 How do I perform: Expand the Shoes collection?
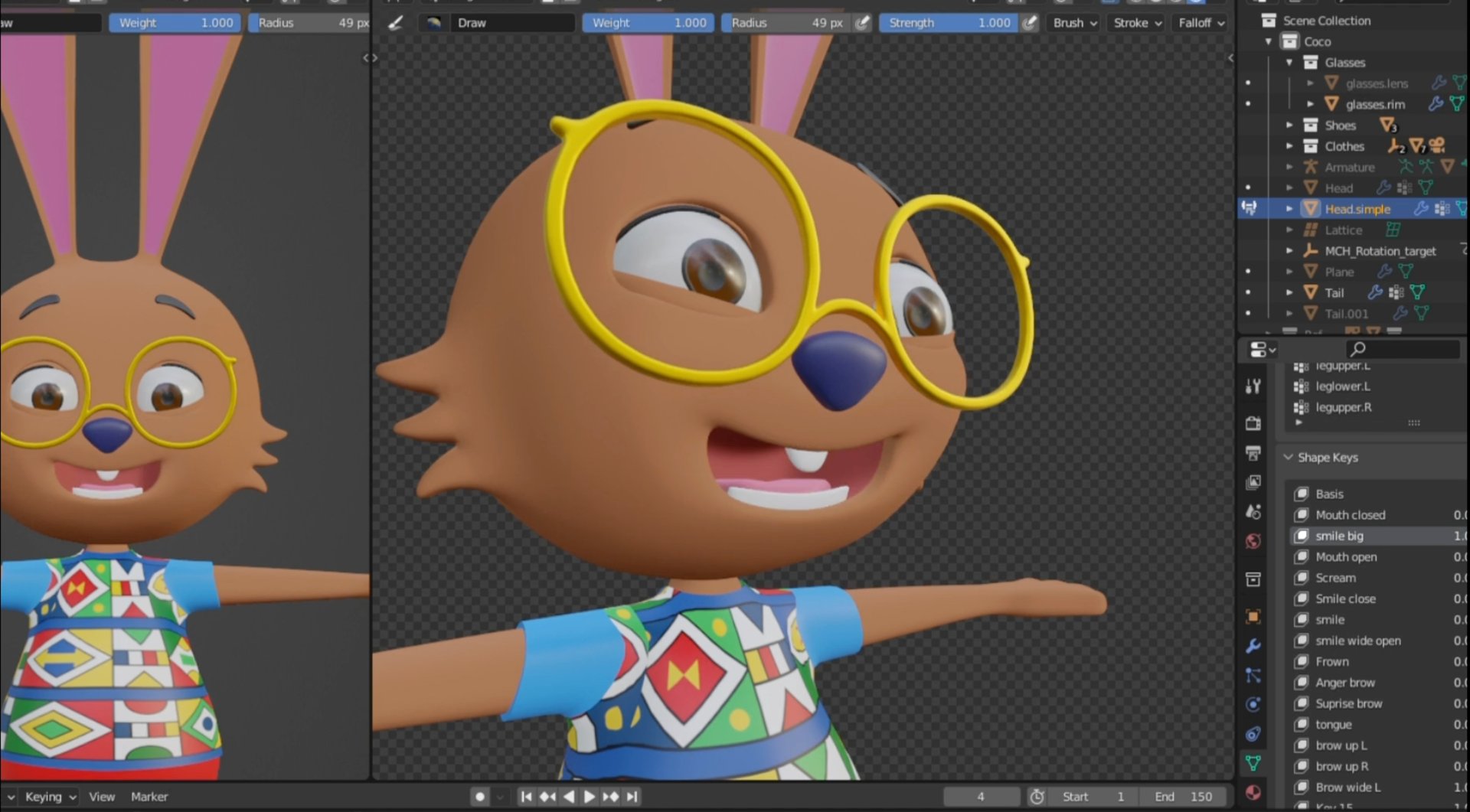(x=1289, y=125)
